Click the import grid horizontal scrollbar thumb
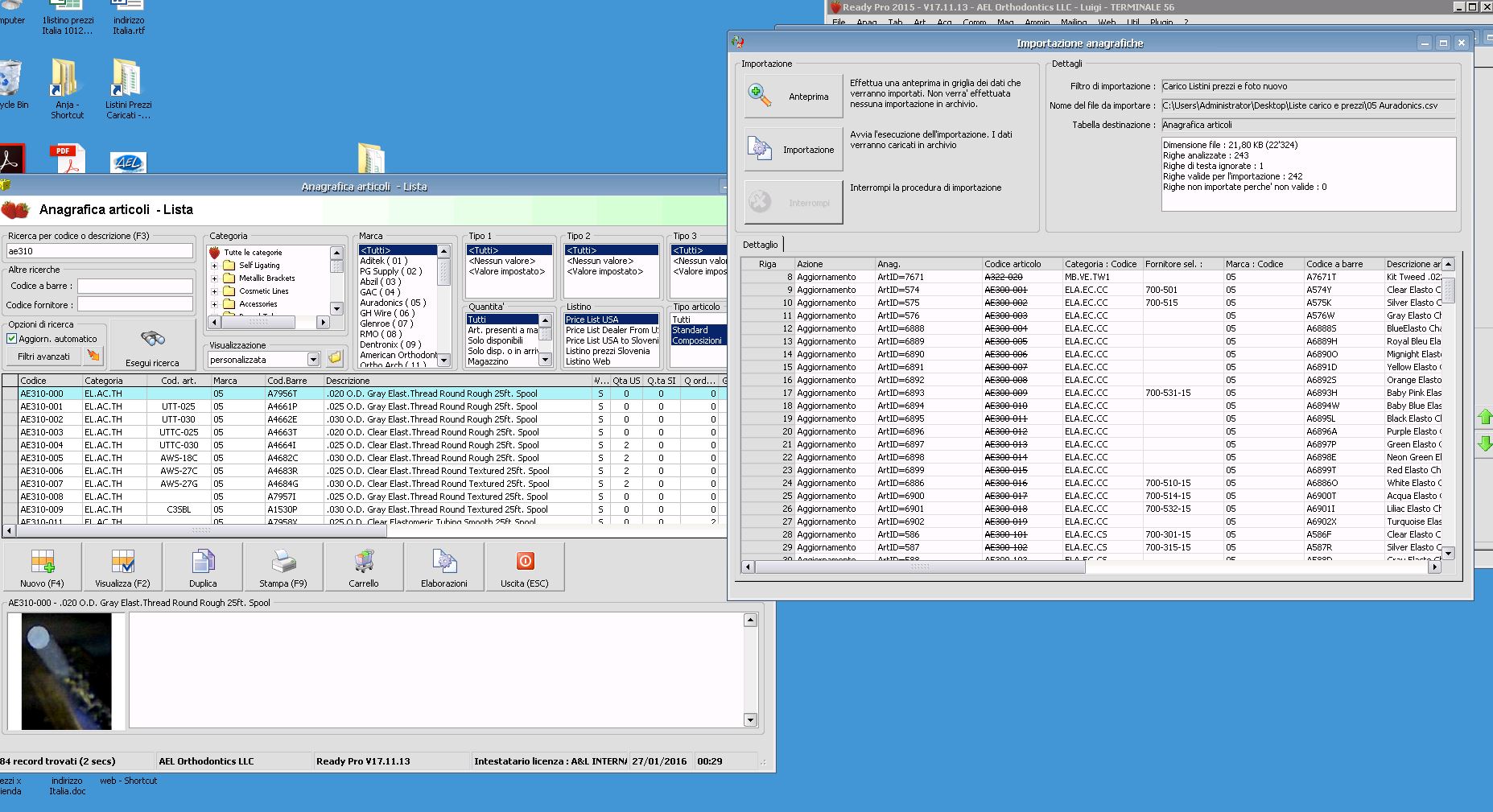This screenshot has height=812, width=1493. (920, 567)
